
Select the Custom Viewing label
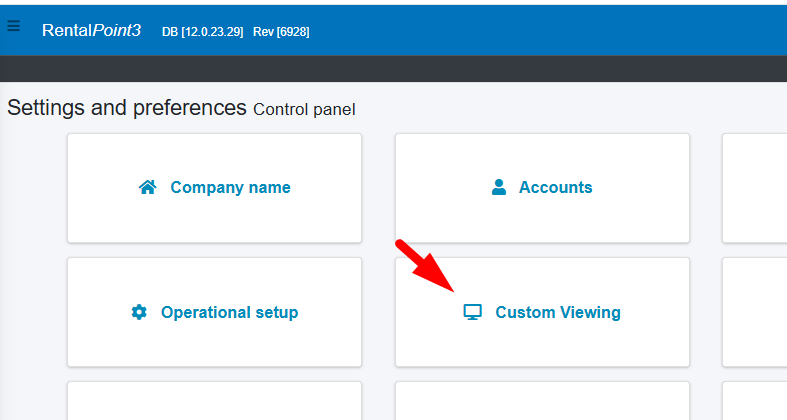pyautogui.click(x=558, y=312)
